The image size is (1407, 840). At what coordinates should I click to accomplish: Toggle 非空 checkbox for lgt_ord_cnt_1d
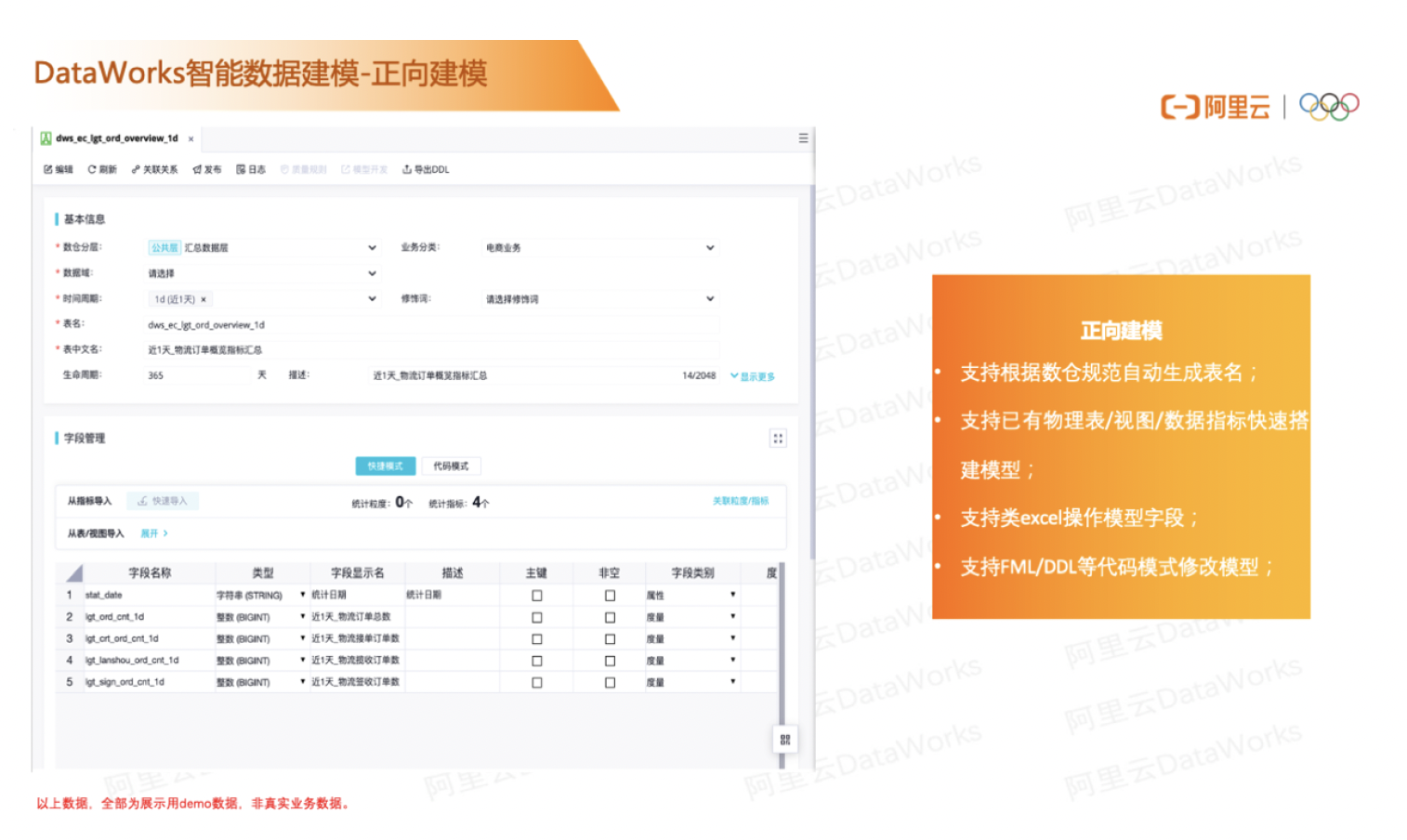coord(610,617)
